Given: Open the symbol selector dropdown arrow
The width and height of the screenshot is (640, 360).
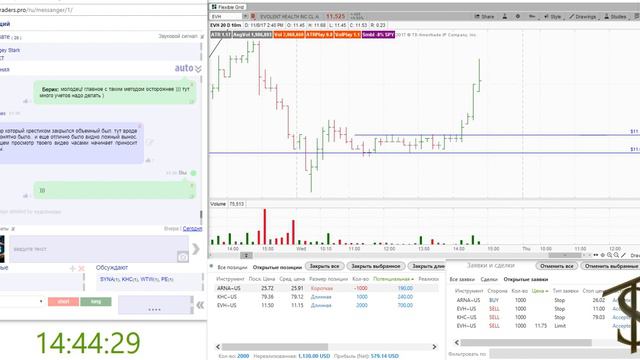Looking at the screenshot, I should point(245,16).
